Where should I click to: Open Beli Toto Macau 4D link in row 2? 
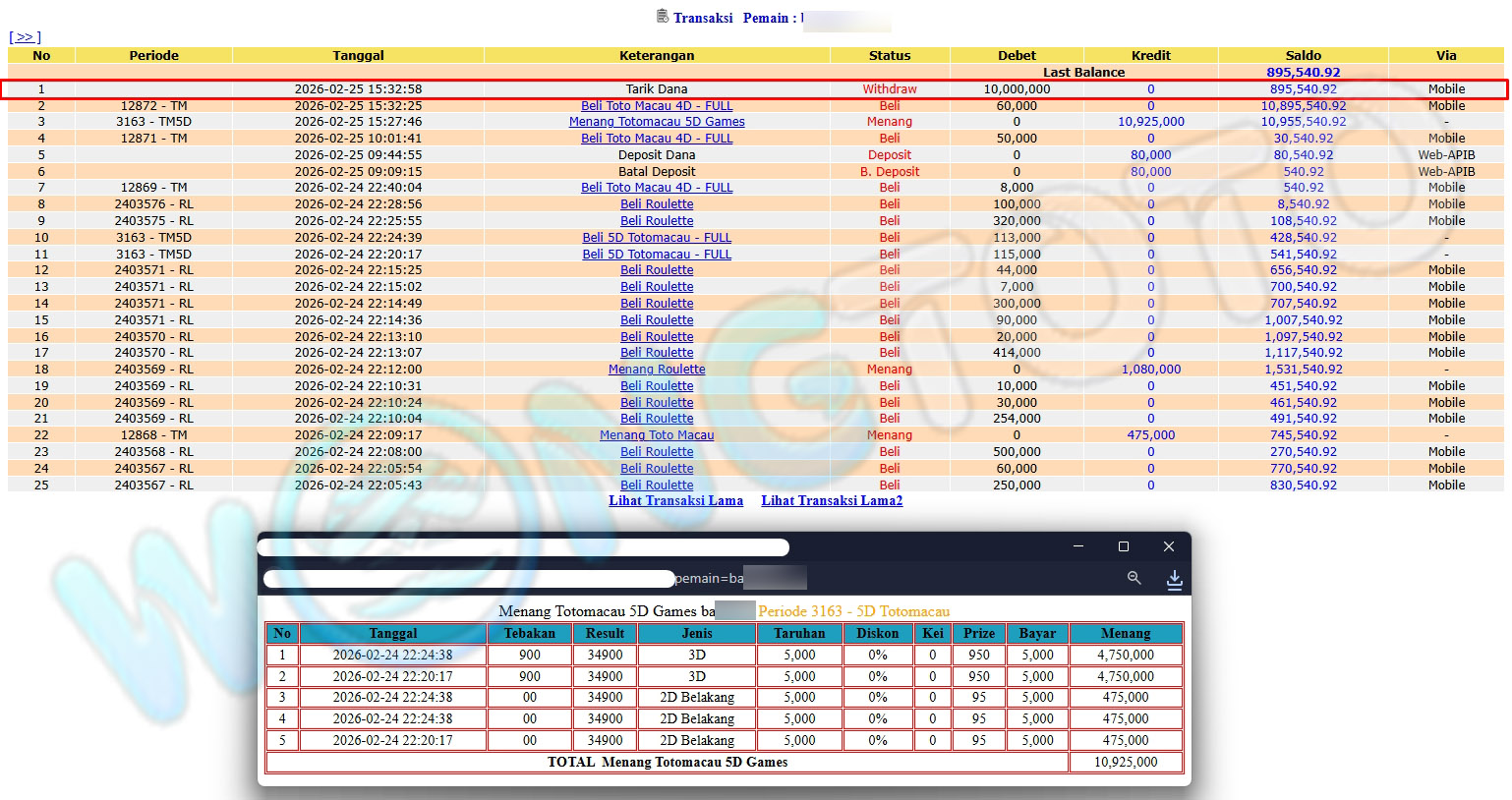click(657, 106)
